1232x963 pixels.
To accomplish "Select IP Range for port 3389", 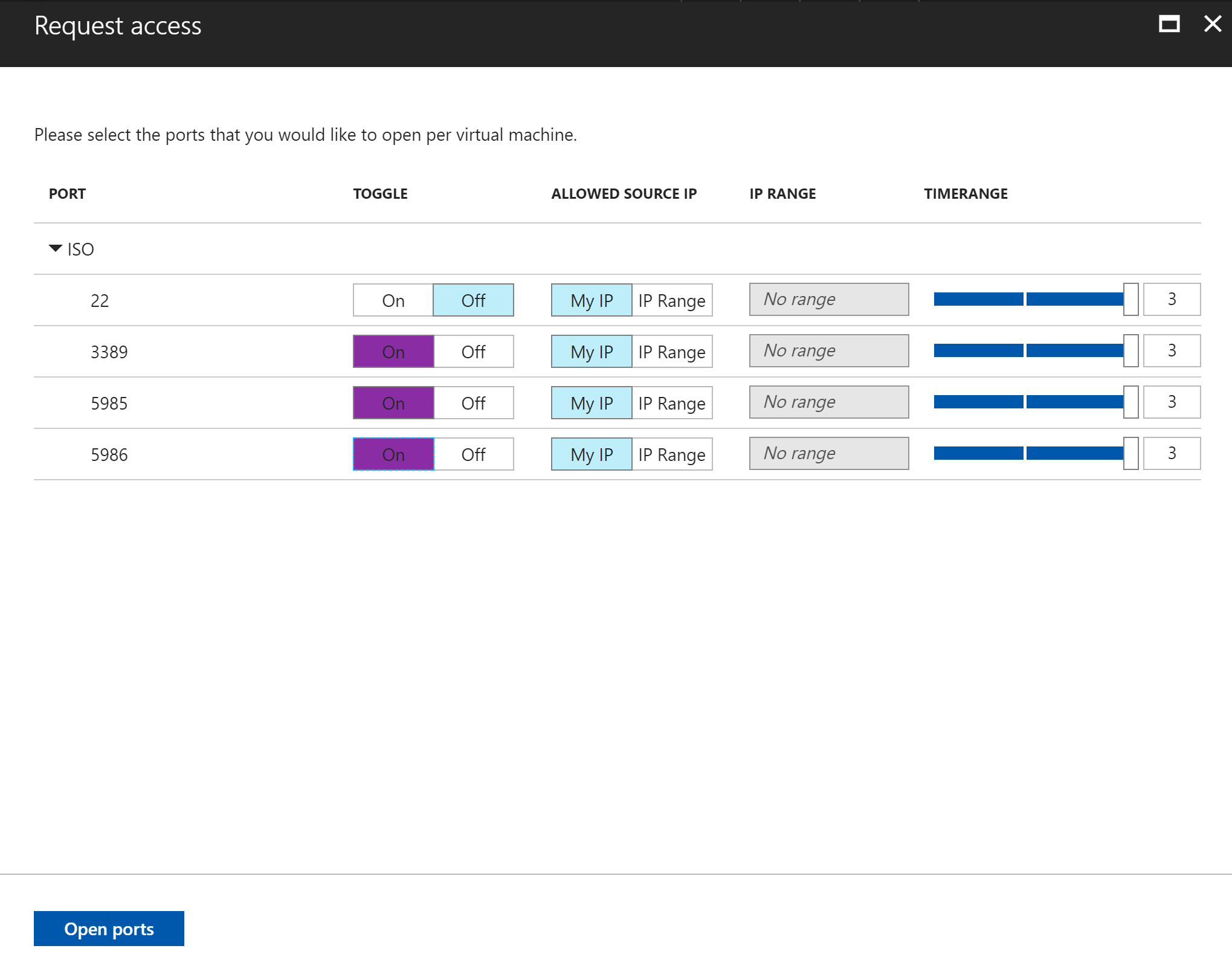I will pyautogui.click(x=671, y=352).
